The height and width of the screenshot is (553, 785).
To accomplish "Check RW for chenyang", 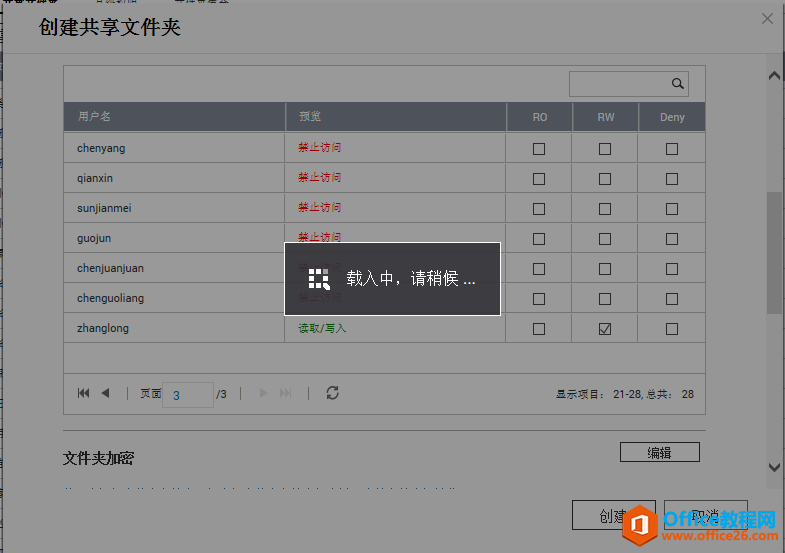I will pos(605,149).
